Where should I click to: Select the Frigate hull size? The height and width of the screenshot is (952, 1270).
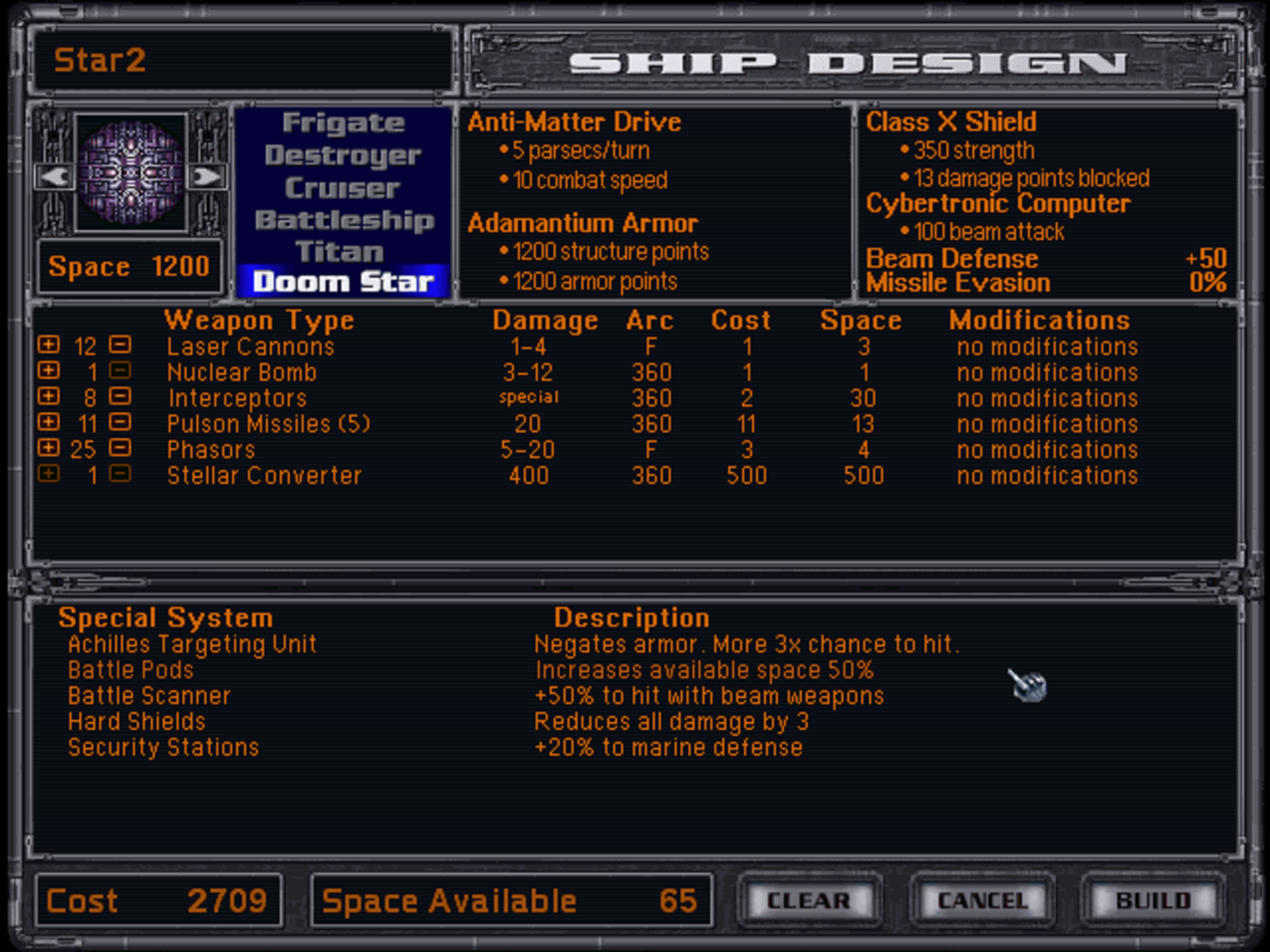click(343, 123)
